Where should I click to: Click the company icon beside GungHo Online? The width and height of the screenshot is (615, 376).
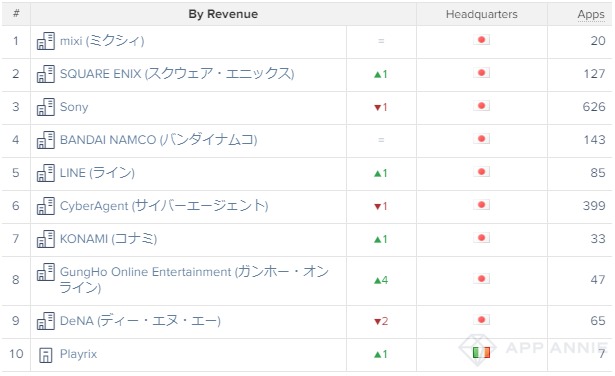tap(45, 272)
